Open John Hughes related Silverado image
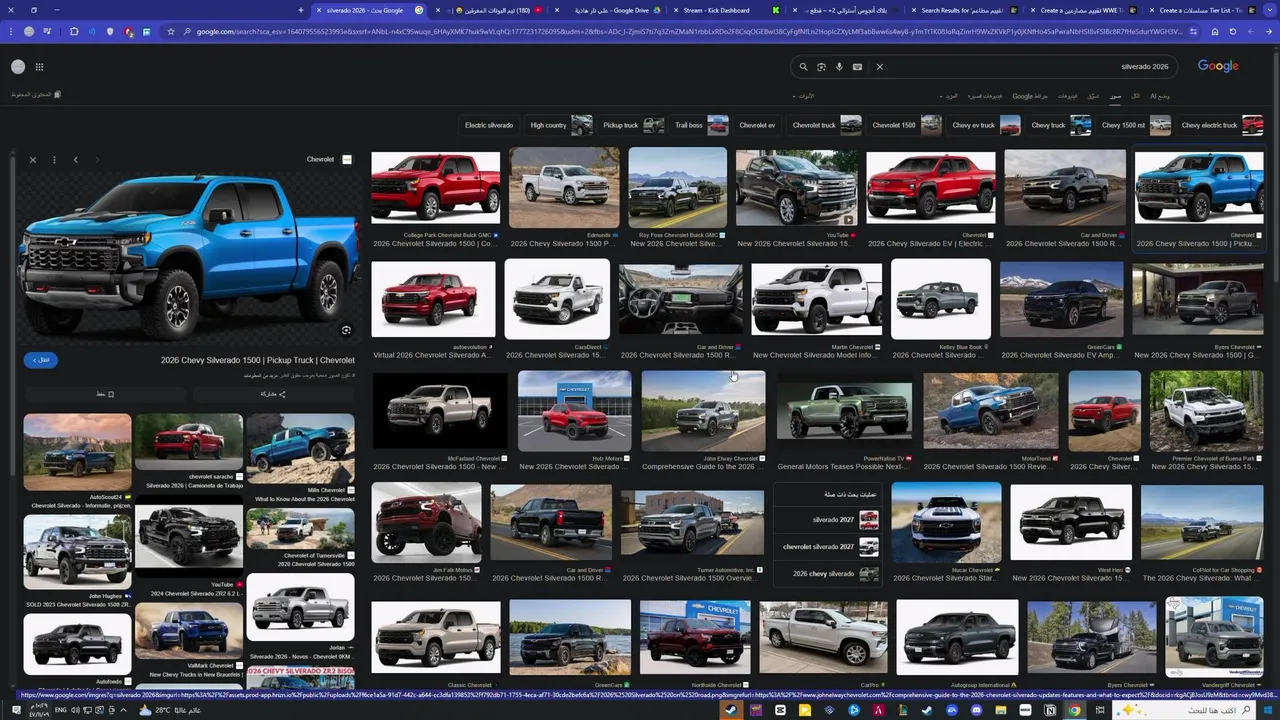Screen dimensions: 1280x720 point(77,553)
